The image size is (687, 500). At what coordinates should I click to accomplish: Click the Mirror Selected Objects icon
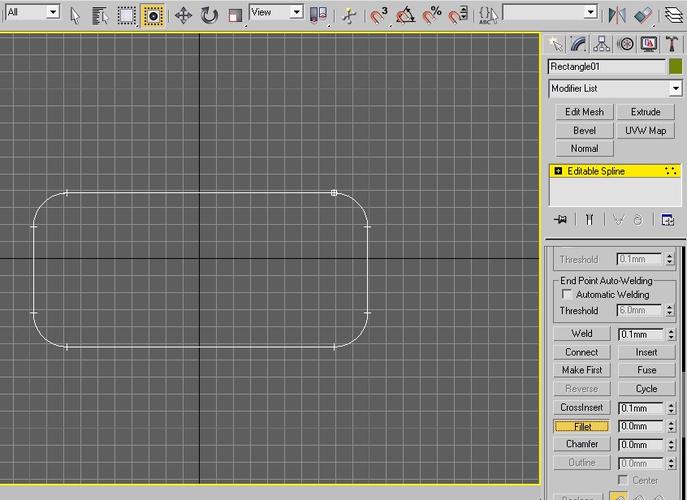[x=616, y=15]
